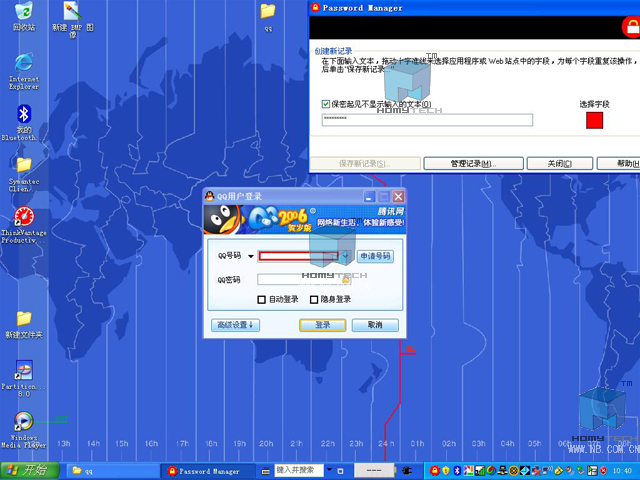Open the Recycle Bin desktop icon
This screenshot has width=640, height=480.
[x=23, y=13]
